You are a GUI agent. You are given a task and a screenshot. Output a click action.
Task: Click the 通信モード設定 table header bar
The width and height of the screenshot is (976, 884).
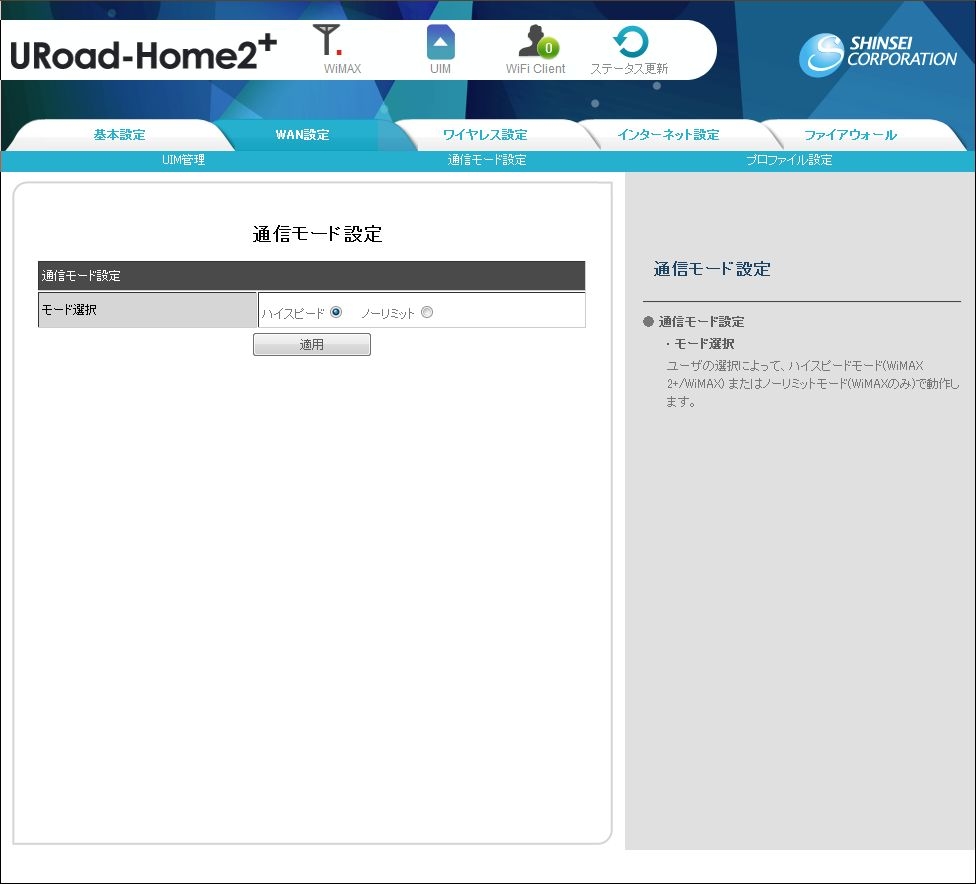pyautogui.click(x=310, y=275)
